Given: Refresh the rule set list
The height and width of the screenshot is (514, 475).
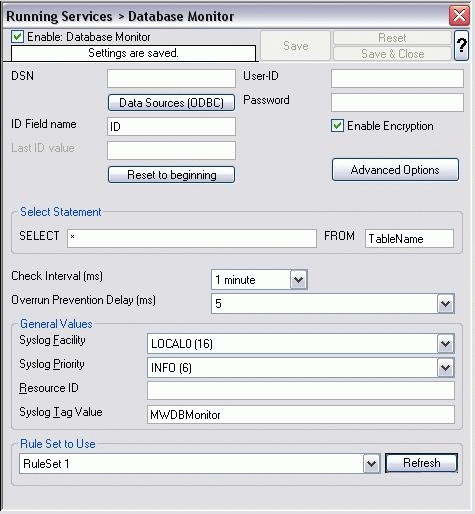Looking at the screenshot, I should tap(421, 463).
